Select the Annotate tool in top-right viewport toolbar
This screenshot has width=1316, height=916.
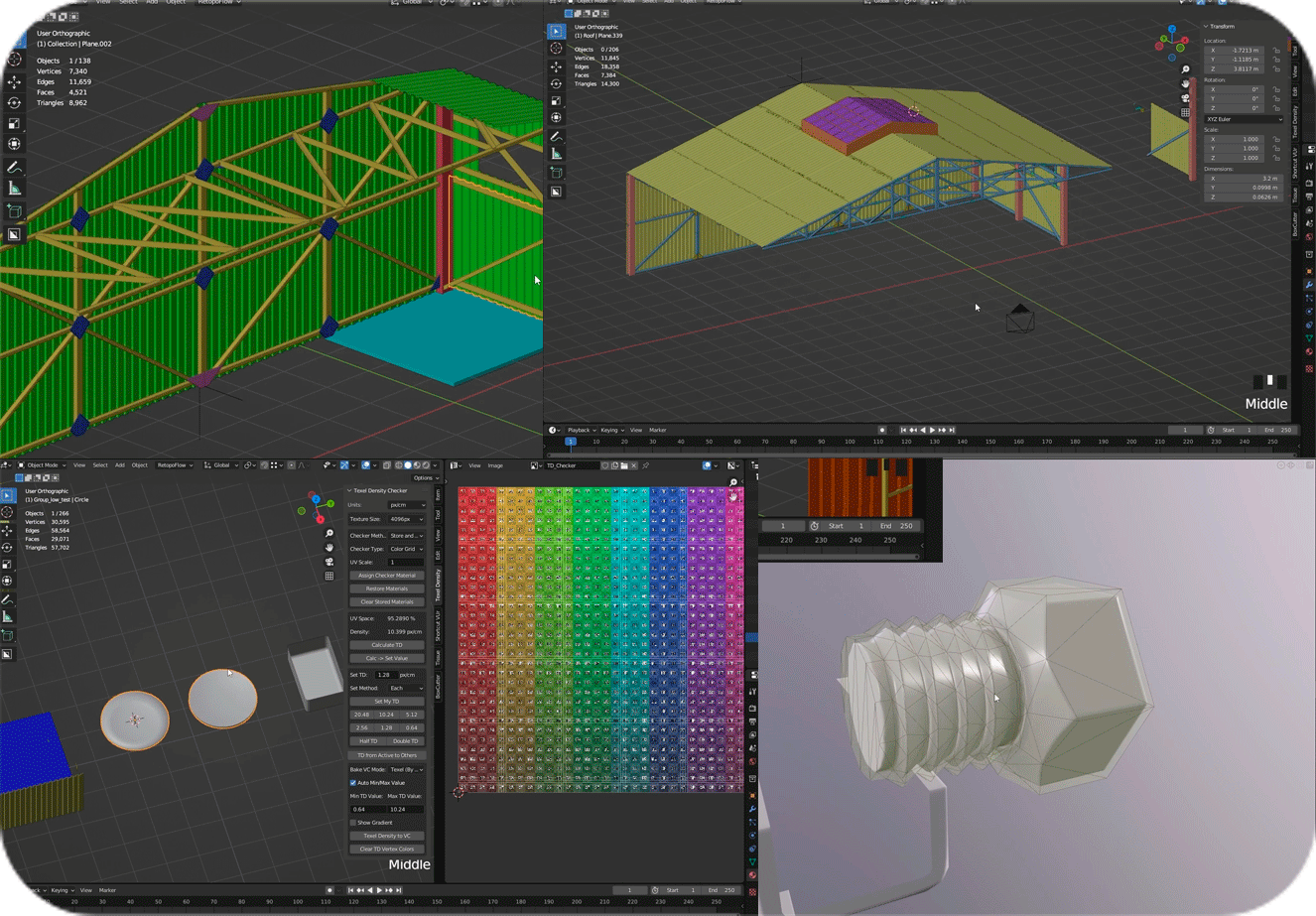click(x=556, y=137)
